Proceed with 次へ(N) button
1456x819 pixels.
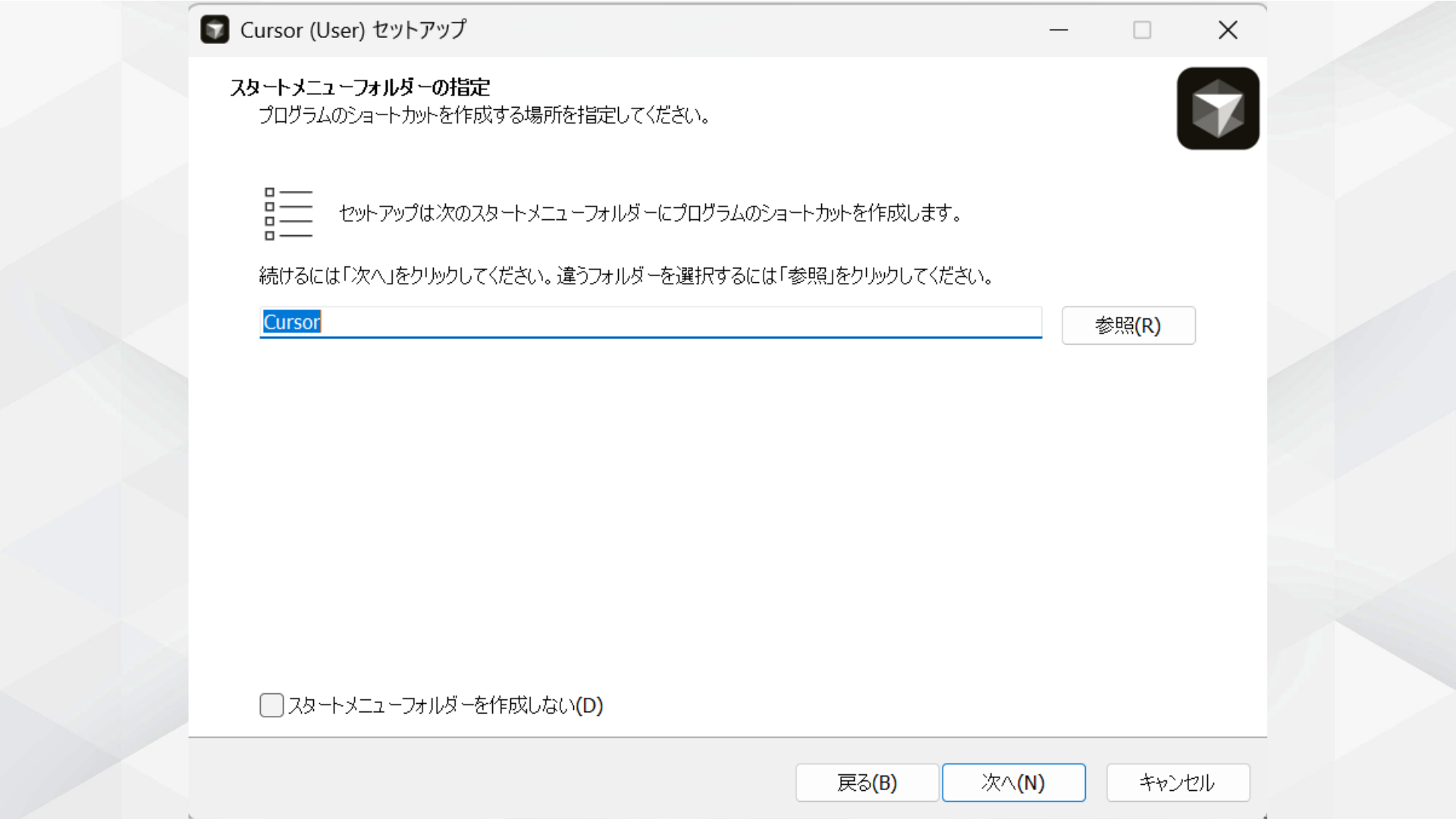(x=1013, y=783)
